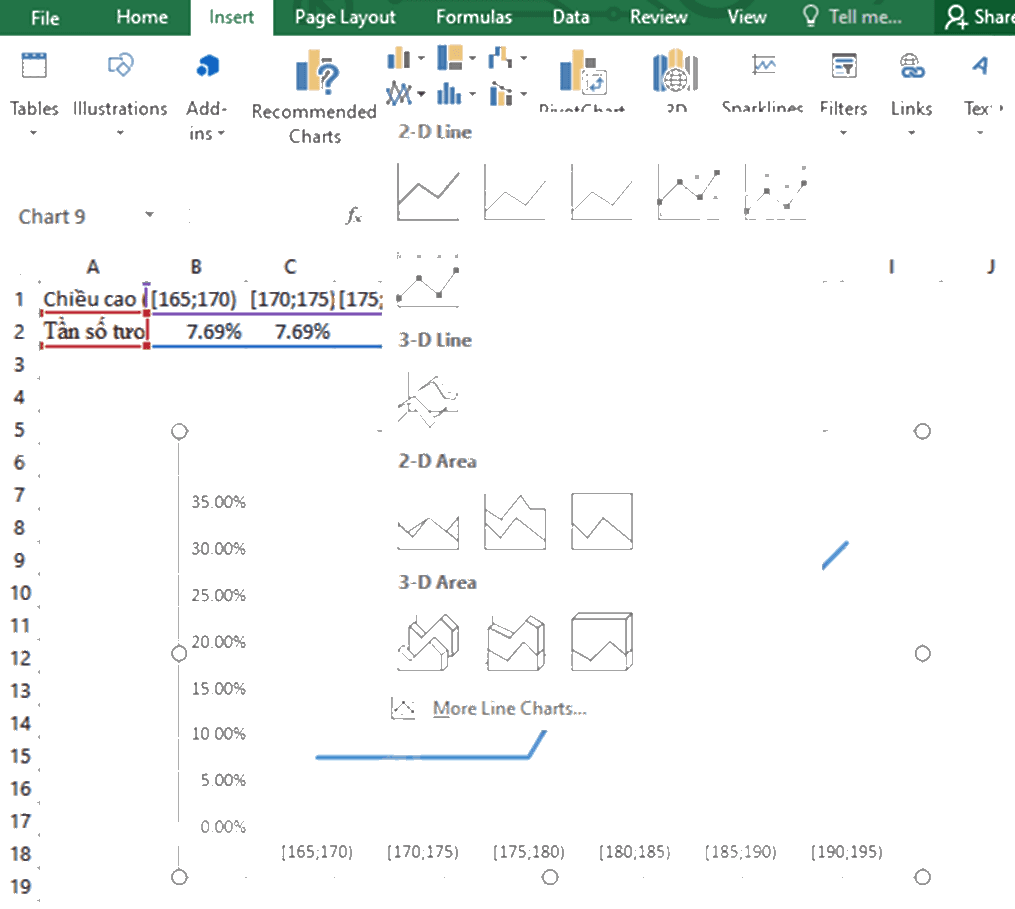Viewport: 1015px width, 909px height.
Task: Select cell B2 containing 7.69%
Action: pos(196,332)
